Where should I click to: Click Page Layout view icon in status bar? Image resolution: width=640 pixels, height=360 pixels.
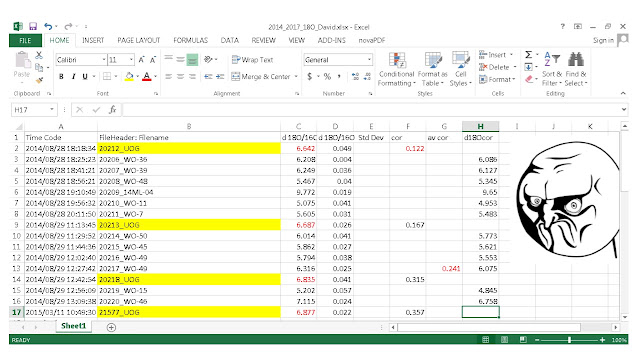pyautogui.click(x=504, y=340)
